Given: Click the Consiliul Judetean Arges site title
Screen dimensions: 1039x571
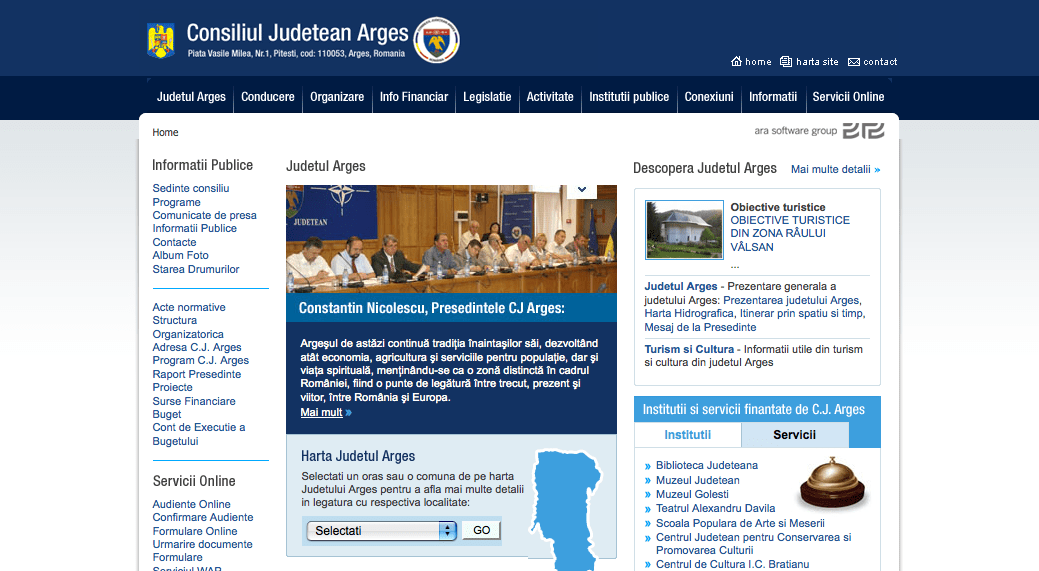Looking at the screenshot, I should coord(298,33).
